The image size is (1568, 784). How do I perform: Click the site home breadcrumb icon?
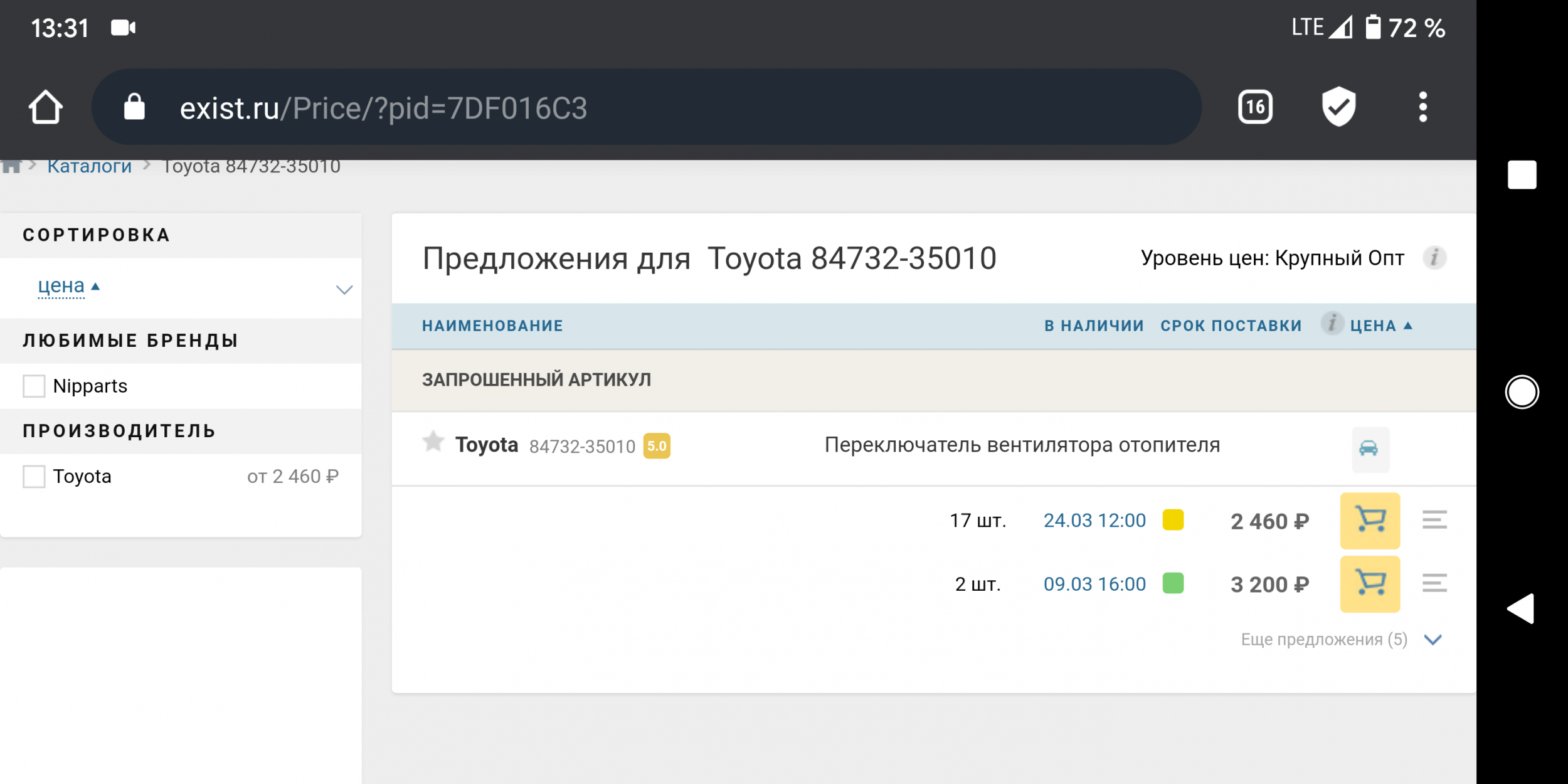pos(11,166)
